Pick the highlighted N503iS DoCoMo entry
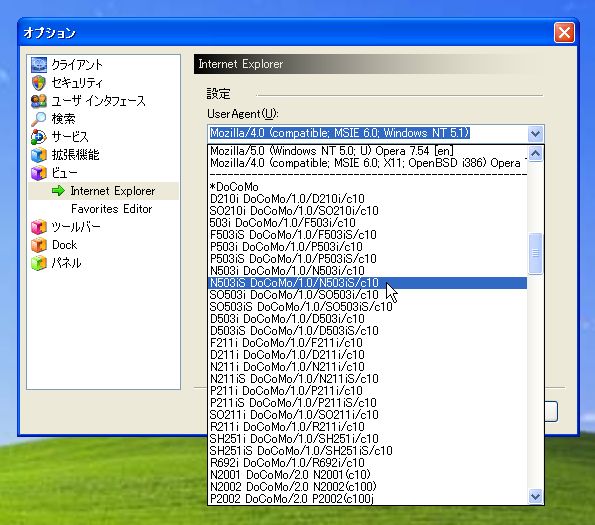Viewport: 595px width, 525px height. [367, 283]
